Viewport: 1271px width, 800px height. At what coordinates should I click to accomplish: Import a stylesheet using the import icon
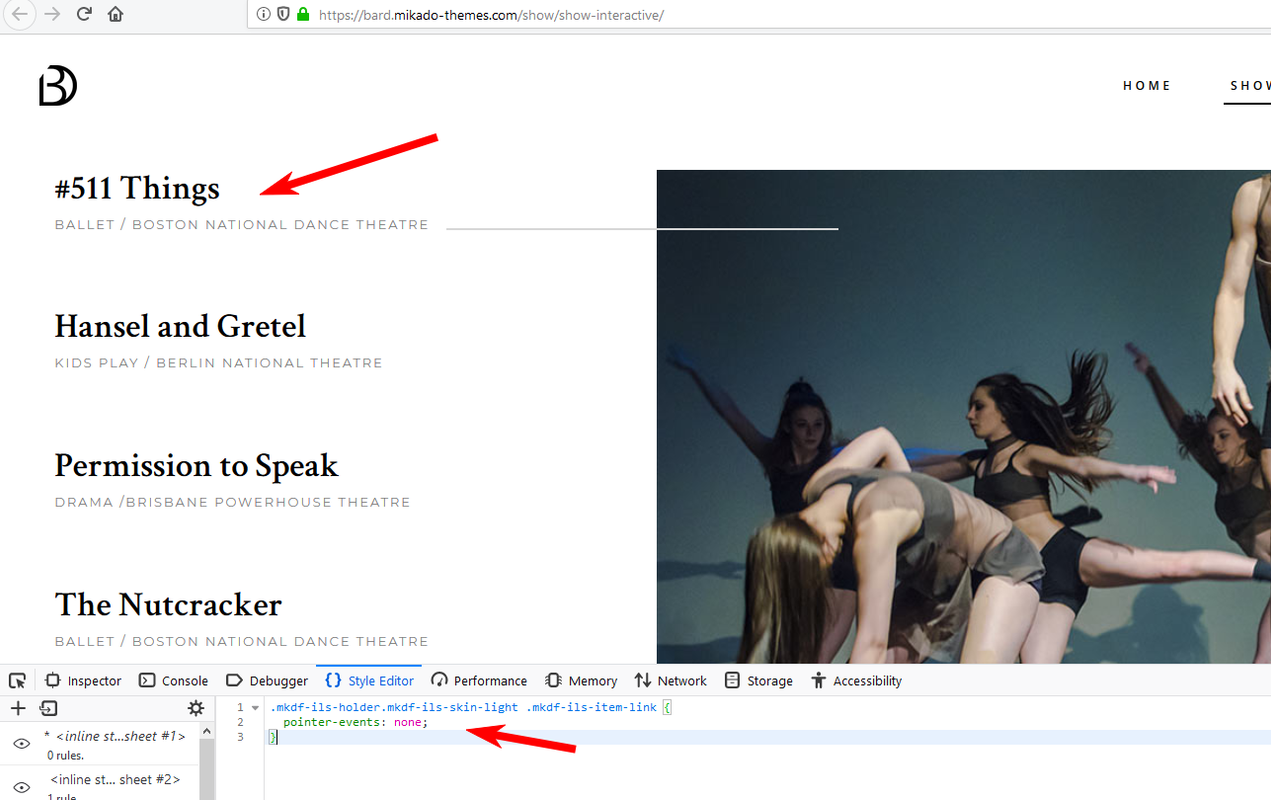click(x=48, y=708)
